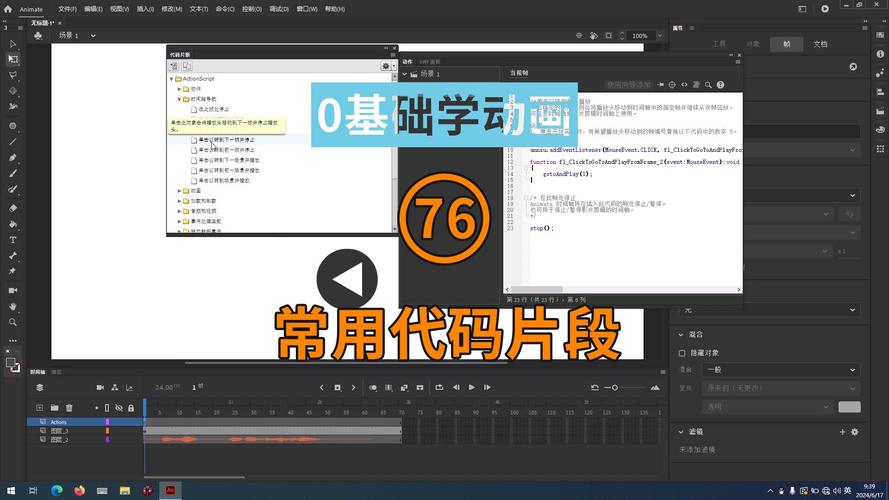Open the Windows Start menu

11,490
